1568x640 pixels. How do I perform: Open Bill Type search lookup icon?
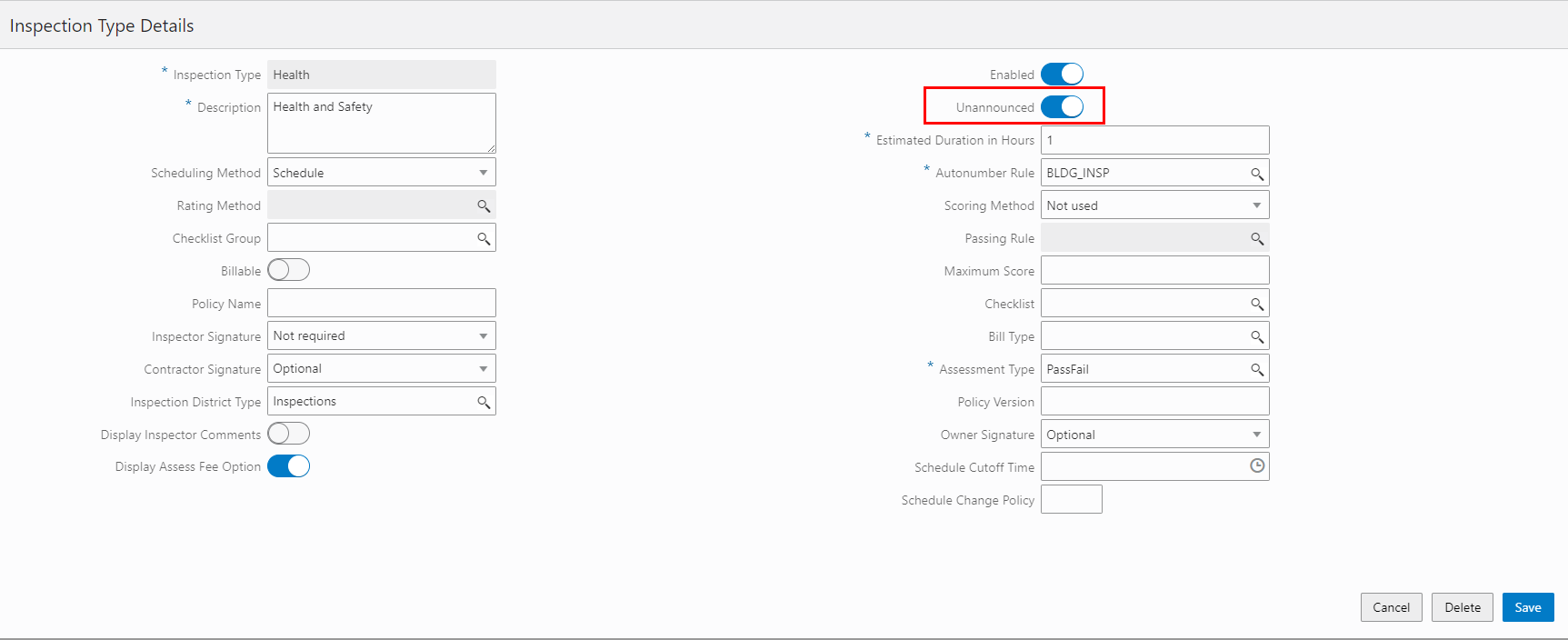pyautogui.click(x=1257, y=337)
